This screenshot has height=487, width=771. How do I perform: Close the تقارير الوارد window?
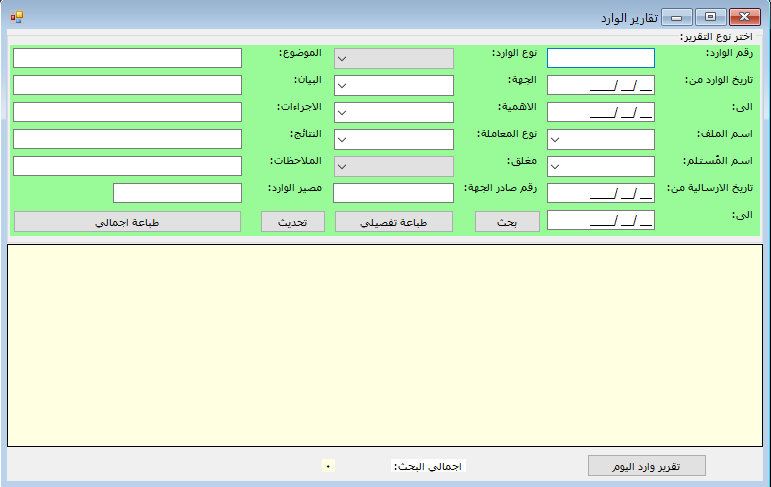(744, 17)
